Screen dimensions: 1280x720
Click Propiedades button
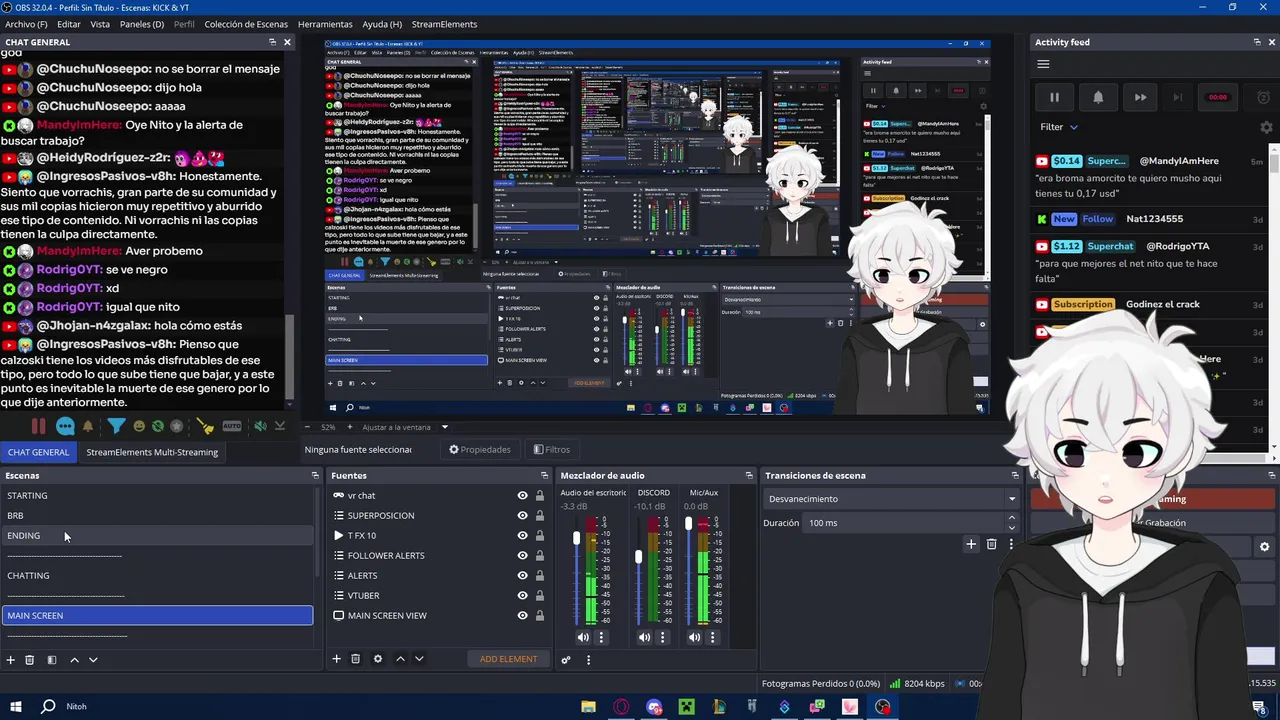click(x=480, y=450)
